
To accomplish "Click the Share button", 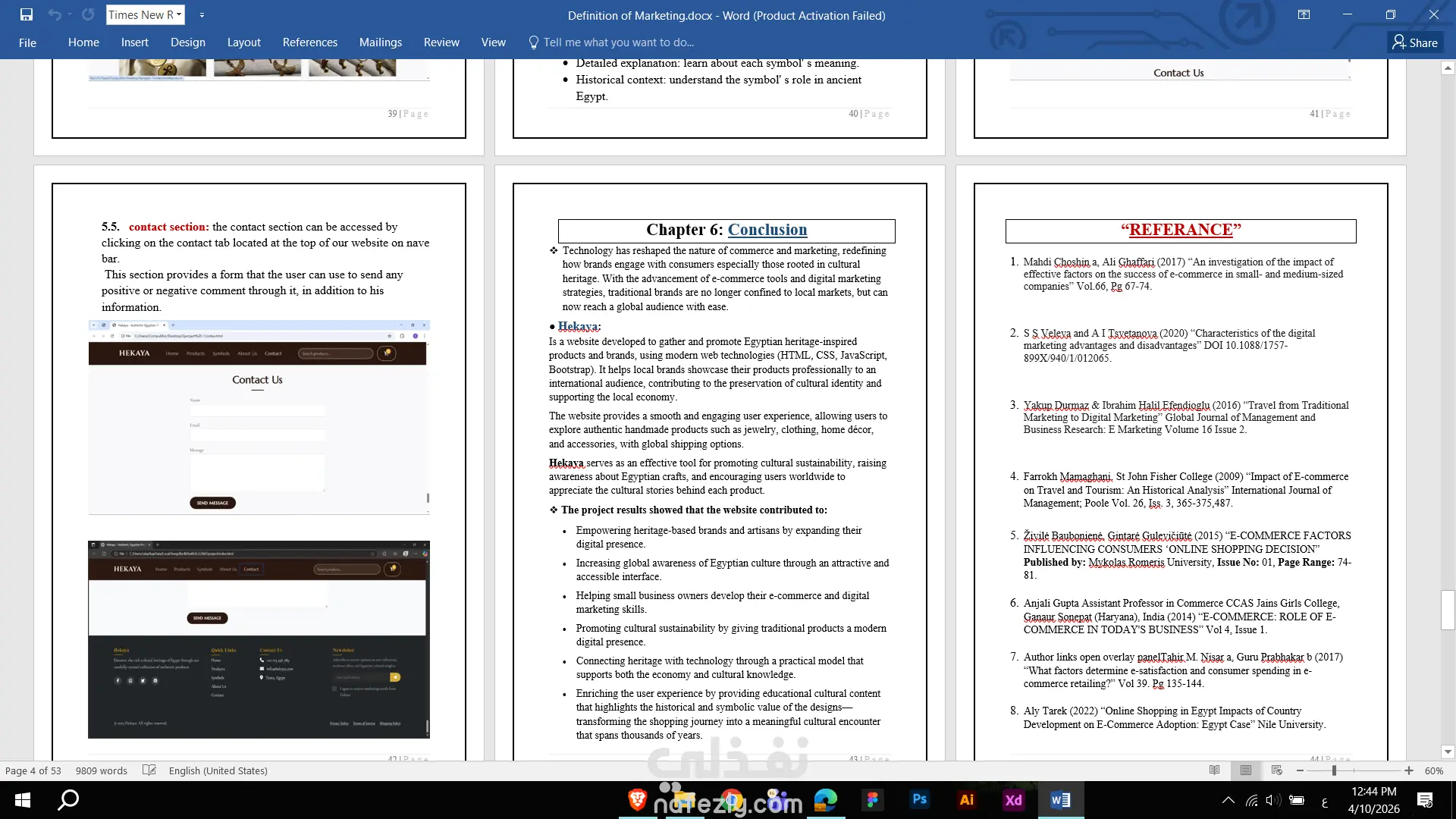I will (1415, 42).
